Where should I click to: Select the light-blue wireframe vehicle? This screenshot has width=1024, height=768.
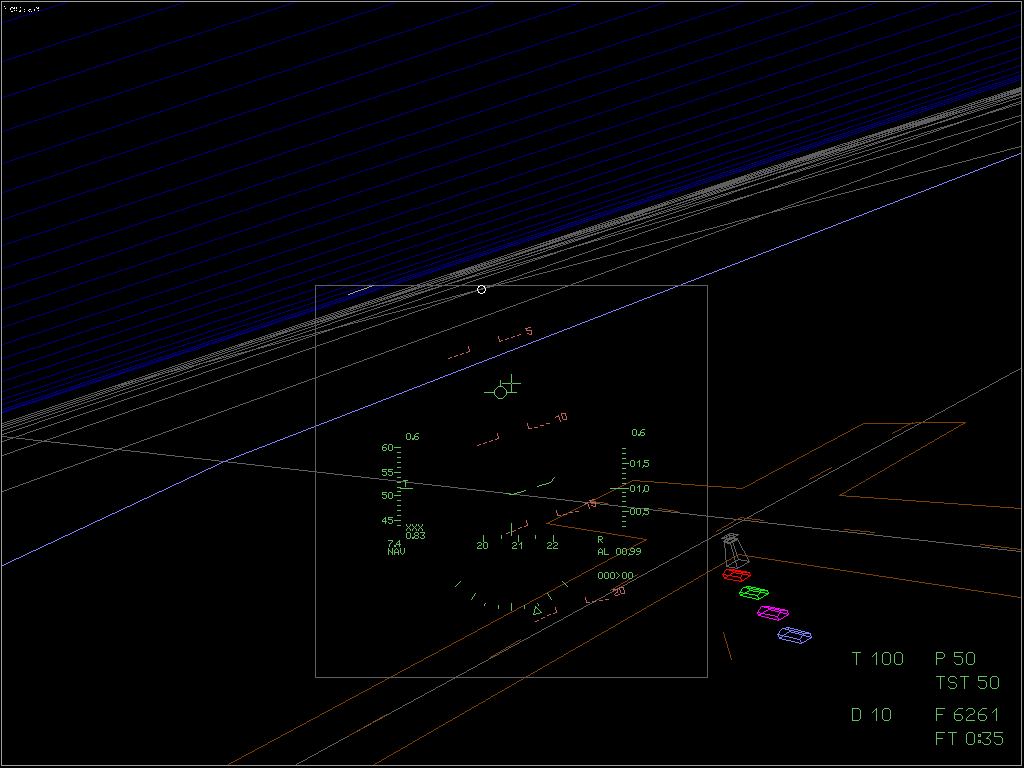pyautogui.click(x=794, y=635)
